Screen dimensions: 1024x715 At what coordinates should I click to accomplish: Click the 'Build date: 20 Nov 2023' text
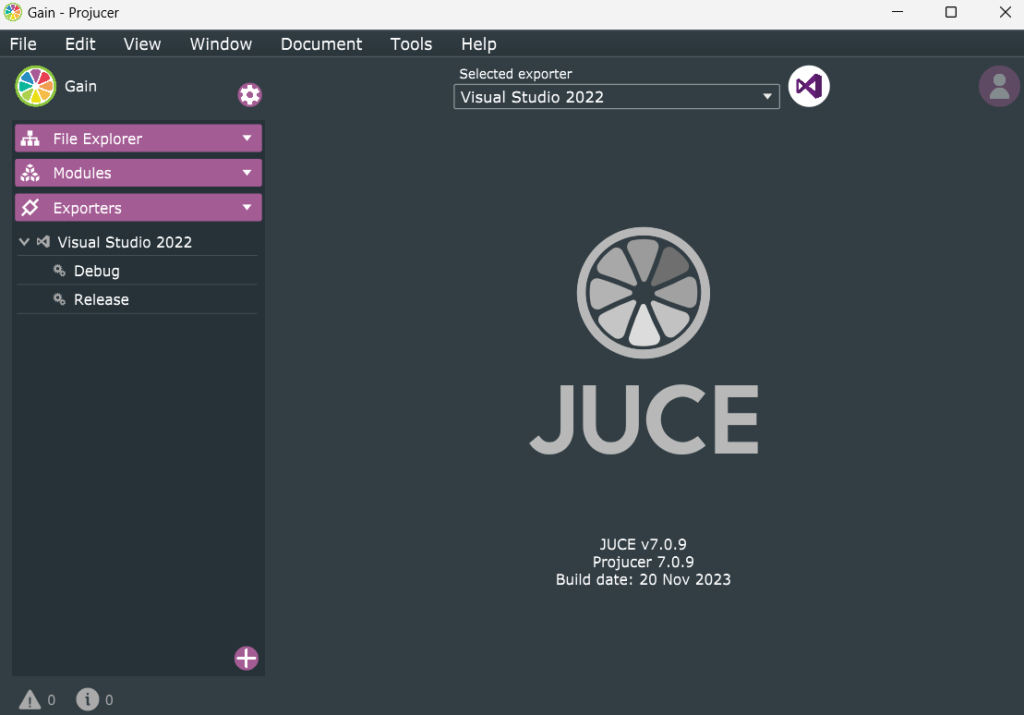tap(643, 579)
